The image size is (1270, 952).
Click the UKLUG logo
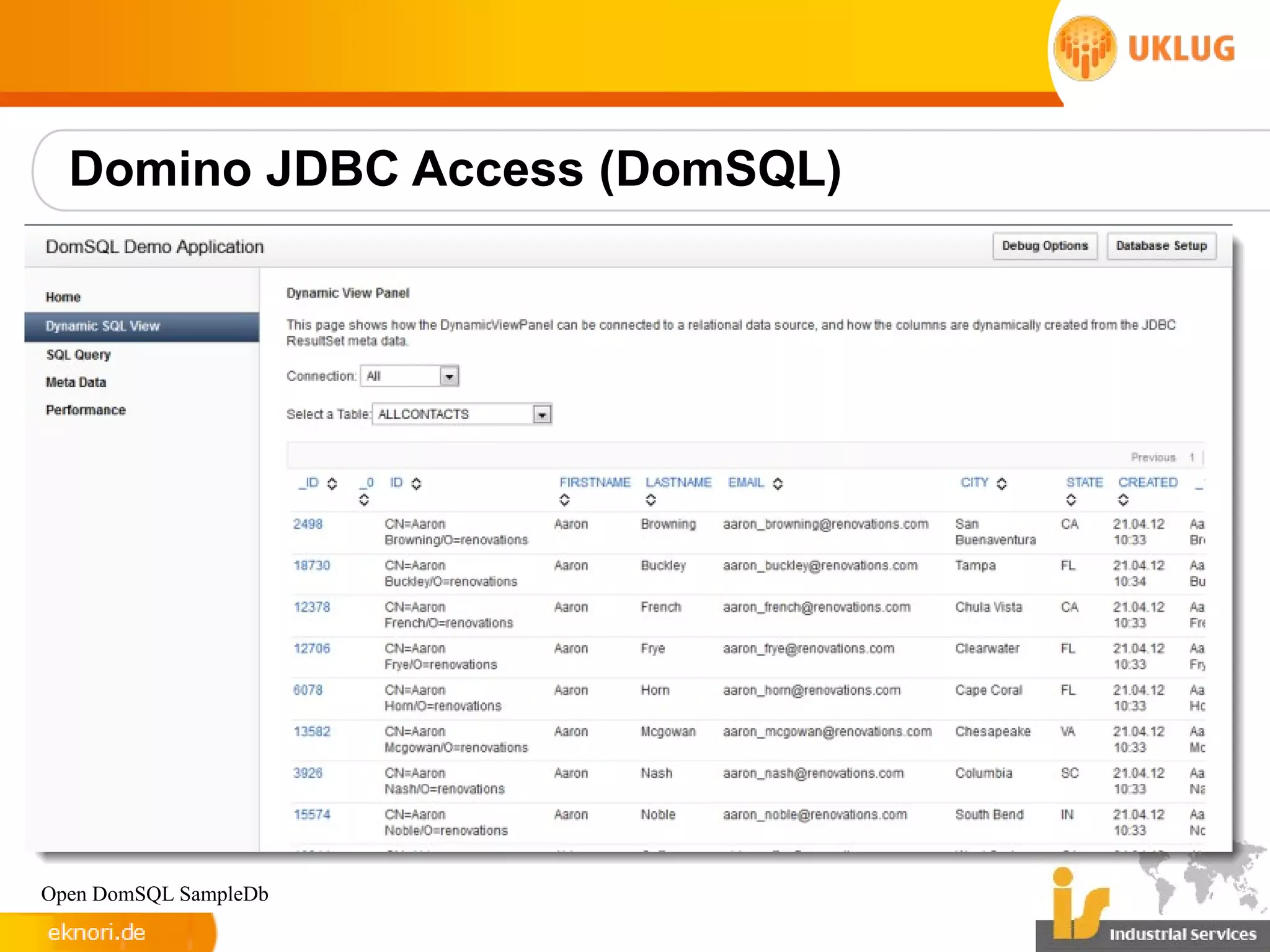(1145, 48)
